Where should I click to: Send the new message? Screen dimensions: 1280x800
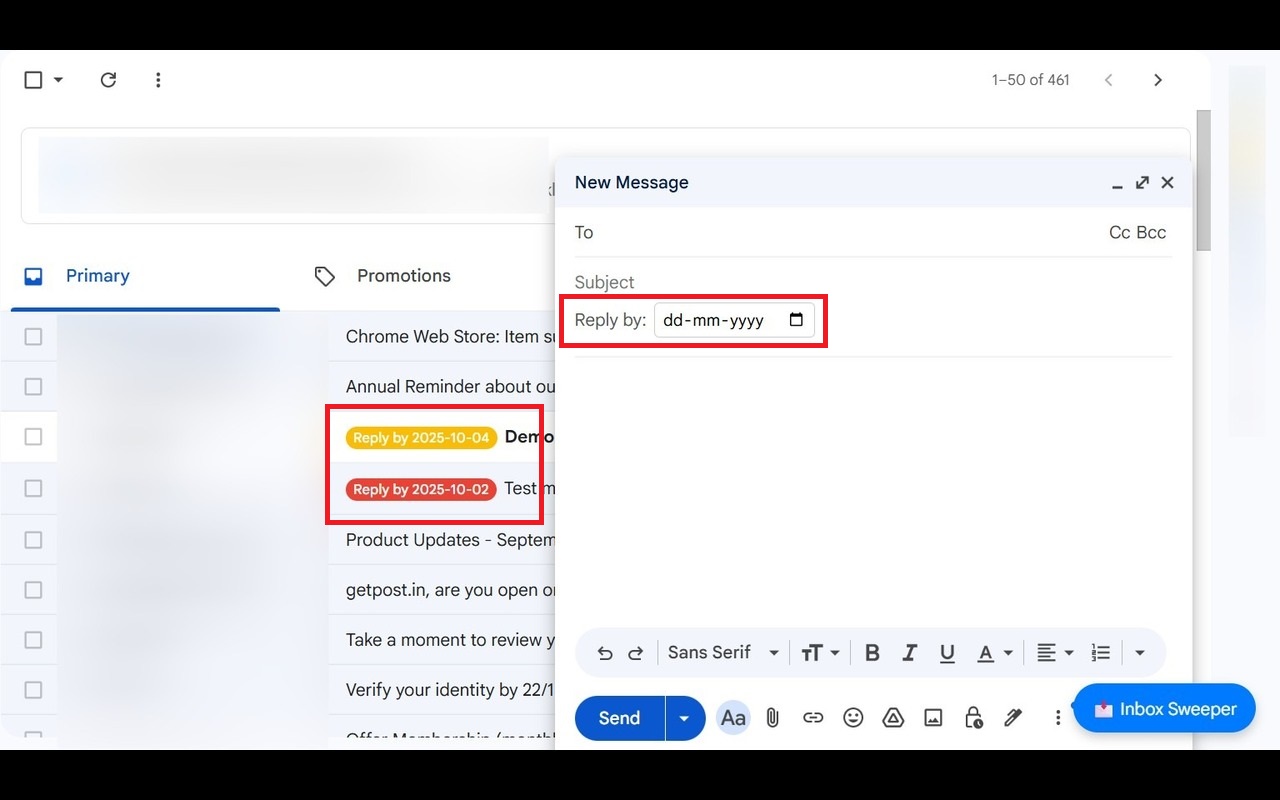618,717
